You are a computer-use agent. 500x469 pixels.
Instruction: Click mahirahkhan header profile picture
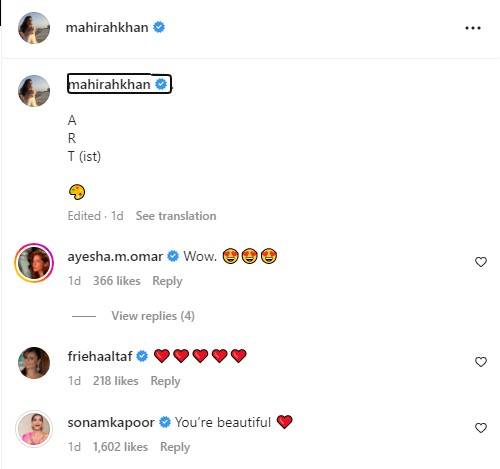pos(34,28)
